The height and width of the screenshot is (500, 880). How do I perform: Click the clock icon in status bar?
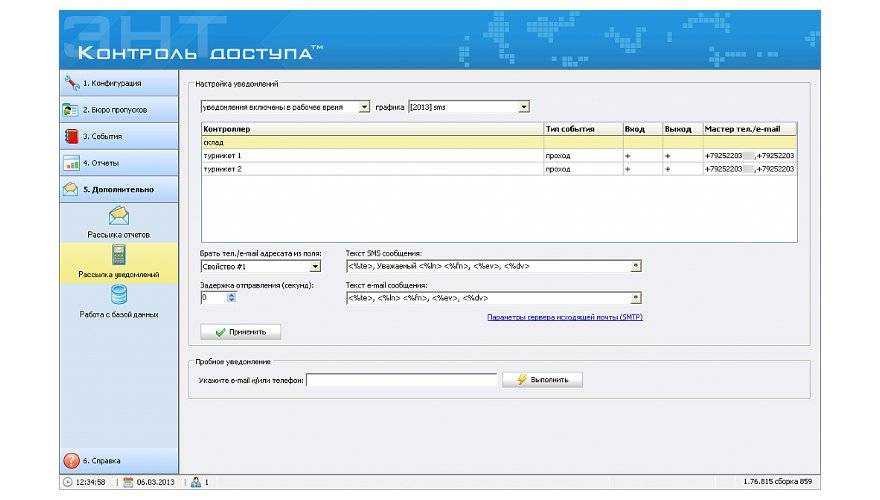(68, 482)
